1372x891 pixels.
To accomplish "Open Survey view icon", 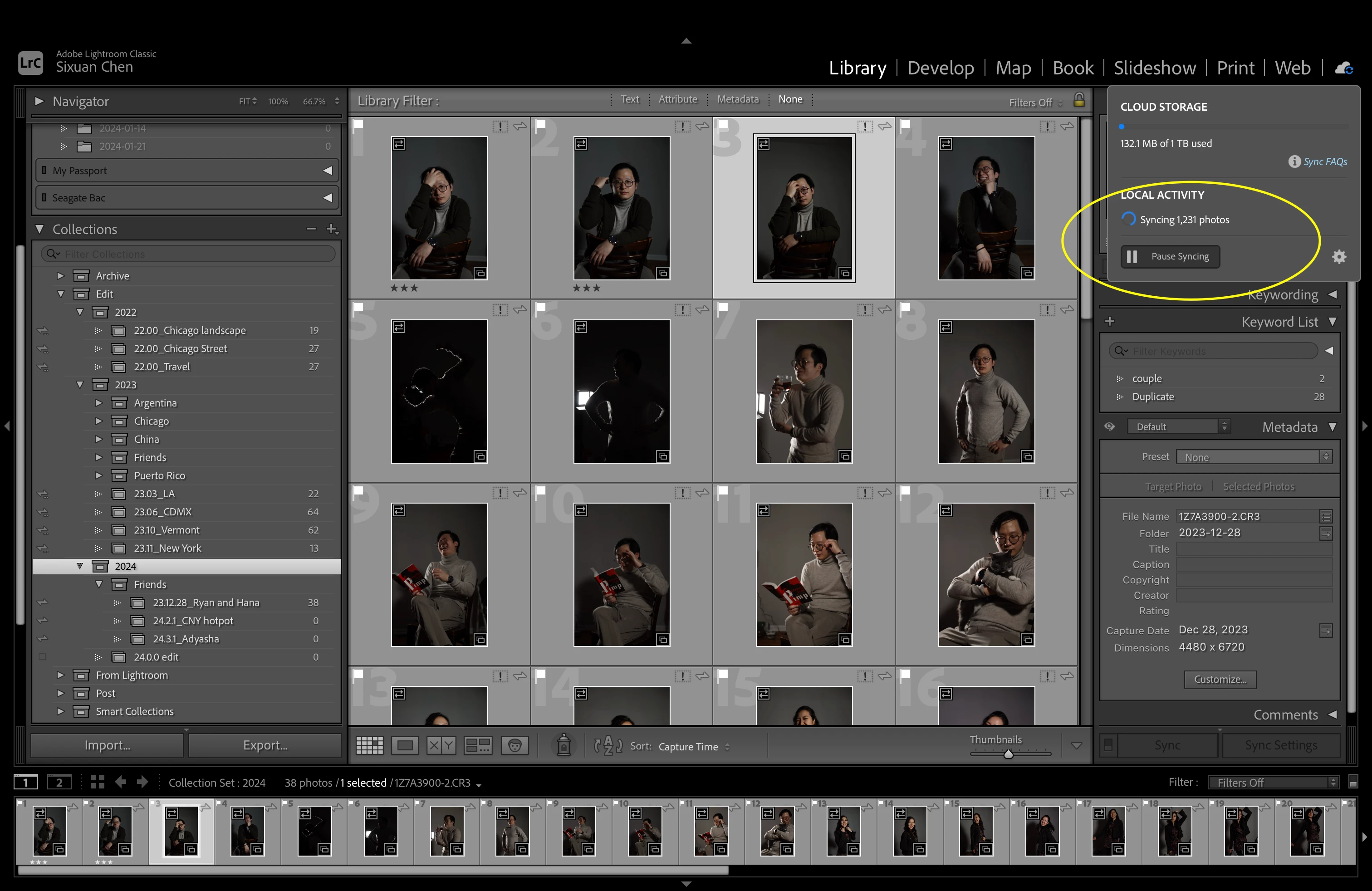I will tap(478, 745).
